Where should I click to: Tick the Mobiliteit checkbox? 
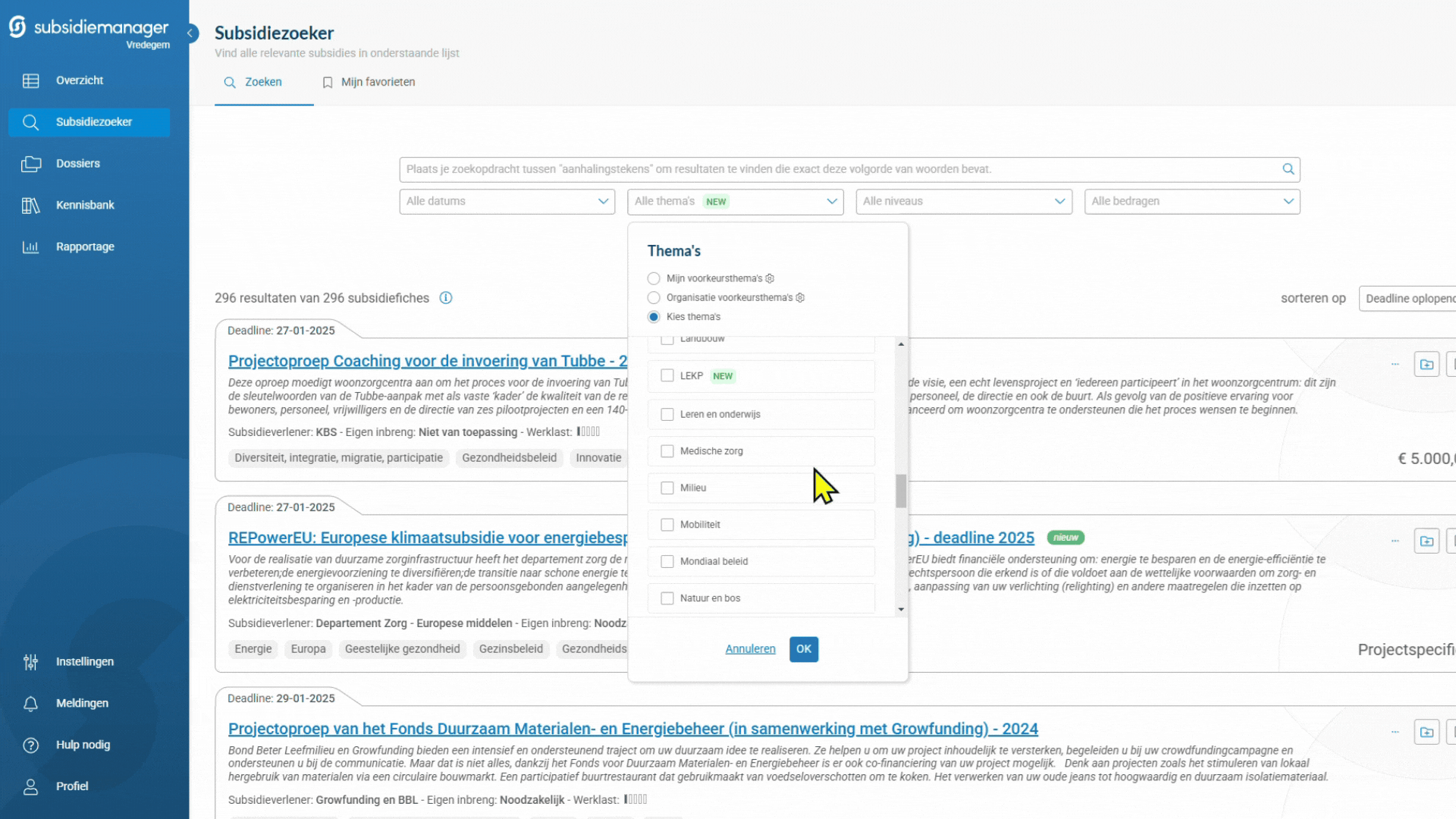[667, 525]
